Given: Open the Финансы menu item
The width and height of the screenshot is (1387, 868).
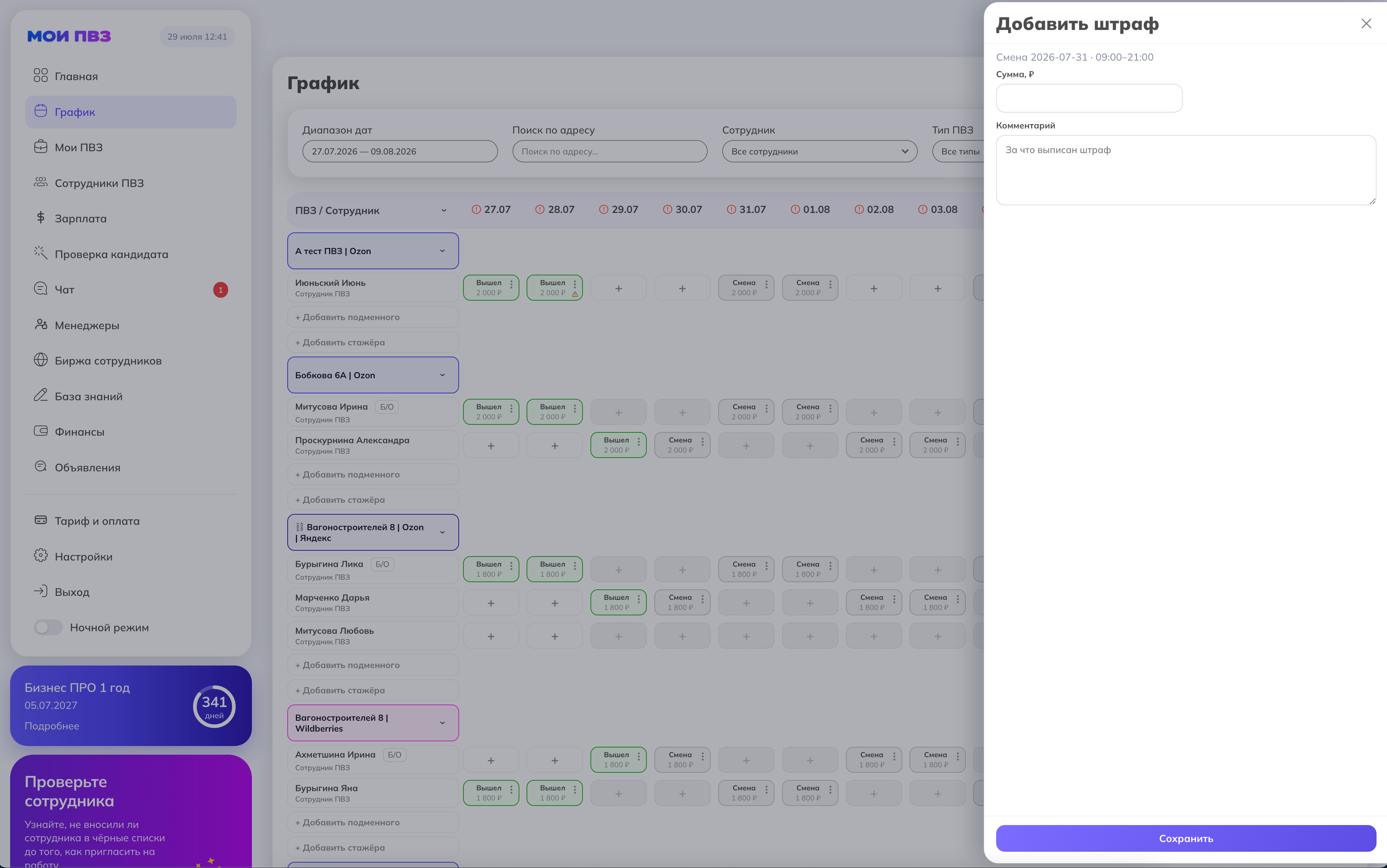Looking at the screenshot, I should pos(131,432).
